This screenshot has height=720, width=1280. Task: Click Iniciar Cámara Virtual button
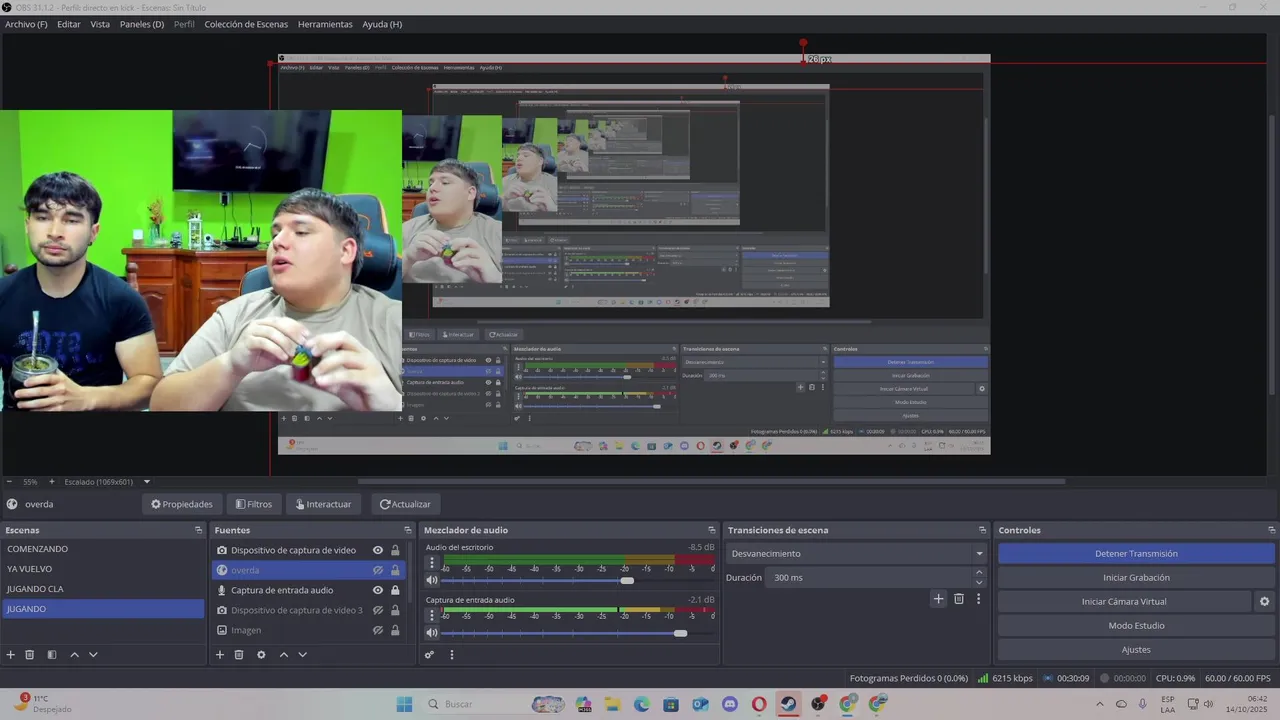coord(1124,602)
